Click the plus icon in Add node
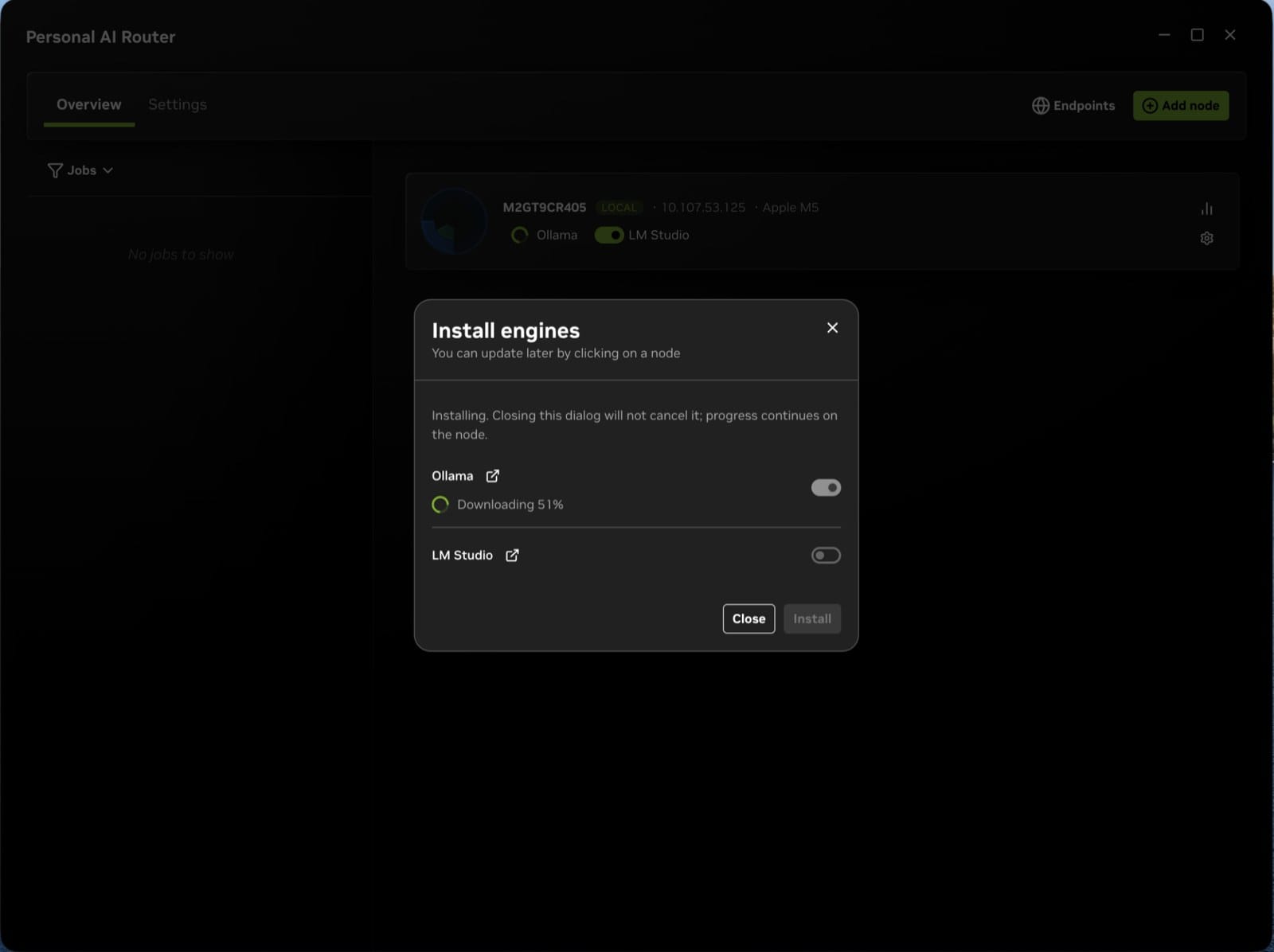This screenshot has width=1274, height=952. [1150, 105]
